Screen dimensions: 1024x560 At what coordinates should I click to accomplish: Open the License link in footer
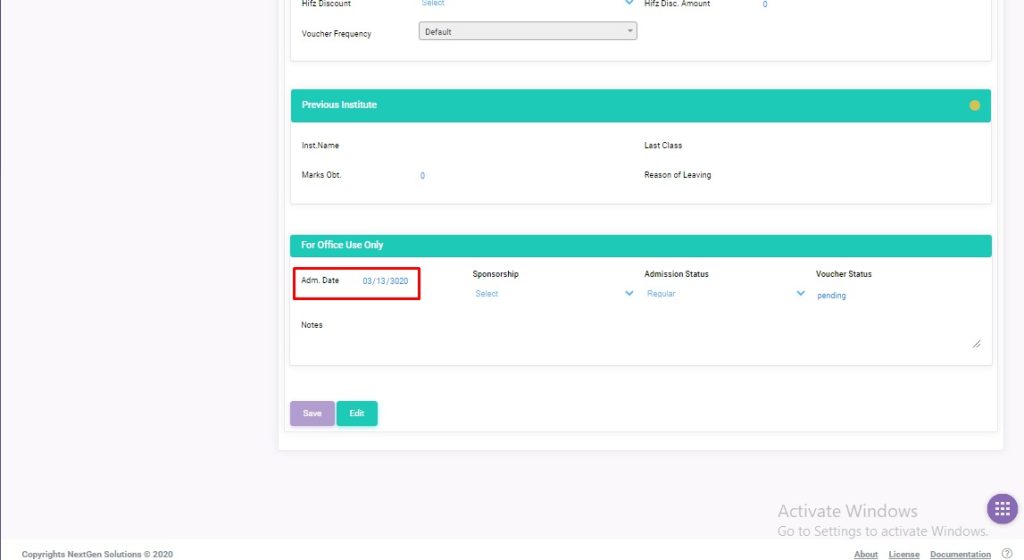click(x=904, y=554)
